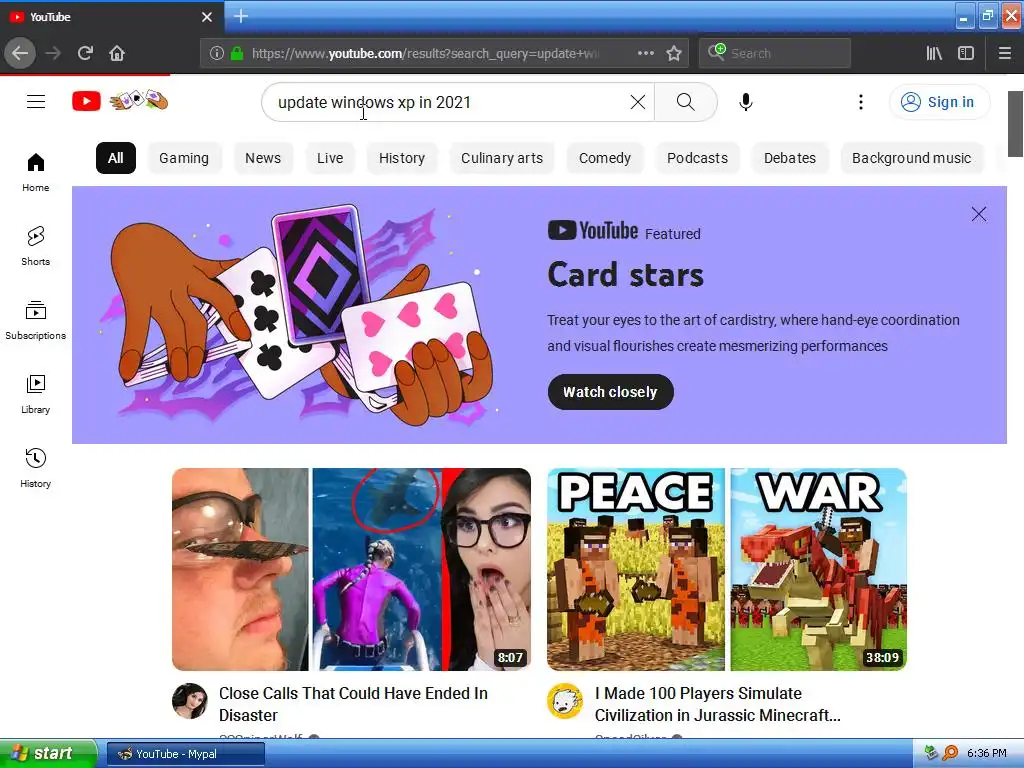Open the Close Calls That Could Have Ended title
Image resolution: width=1024 pixels, height=768 pixels.
(353, 704)
